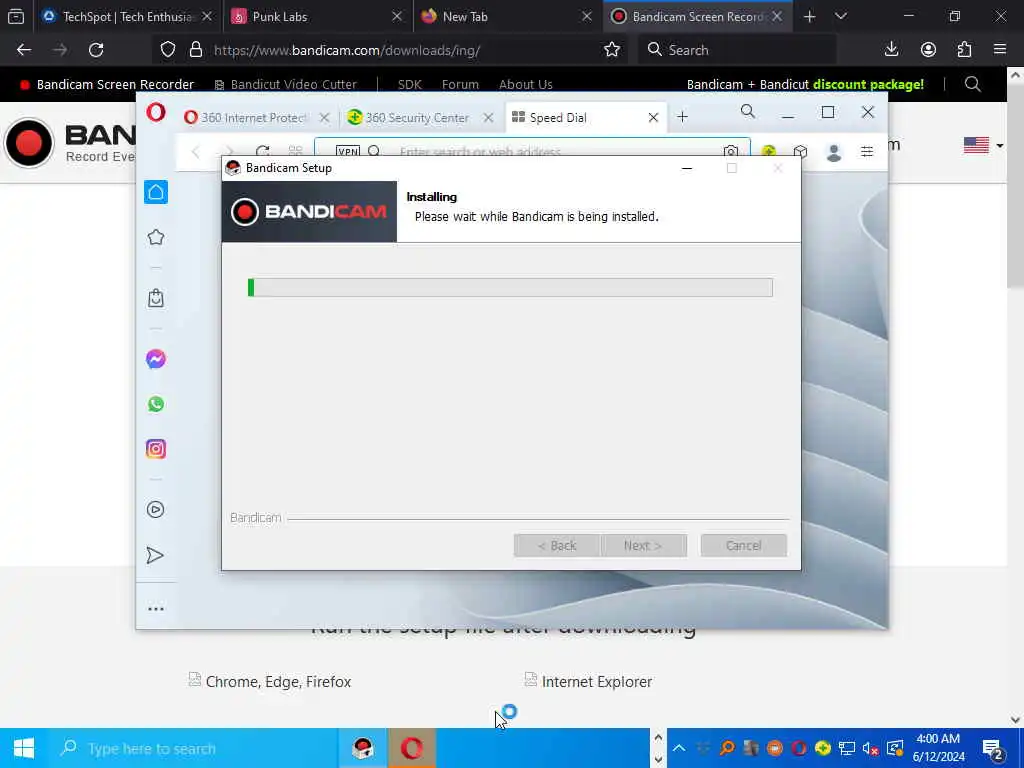This screenshot has width=1024, height=768.
Task: Click Firefox shield tracking protection icon
Action: click(x=168, y=50)
